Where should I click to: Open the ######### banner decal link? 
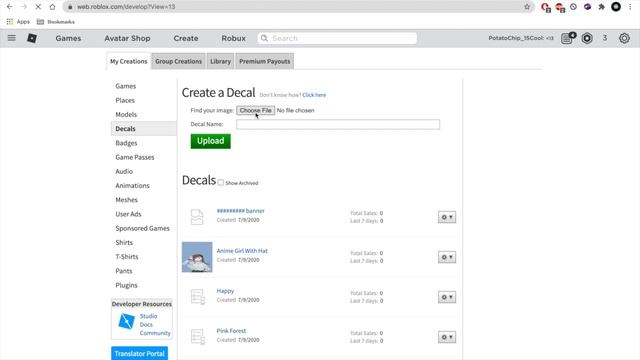(x=240, y=211)
